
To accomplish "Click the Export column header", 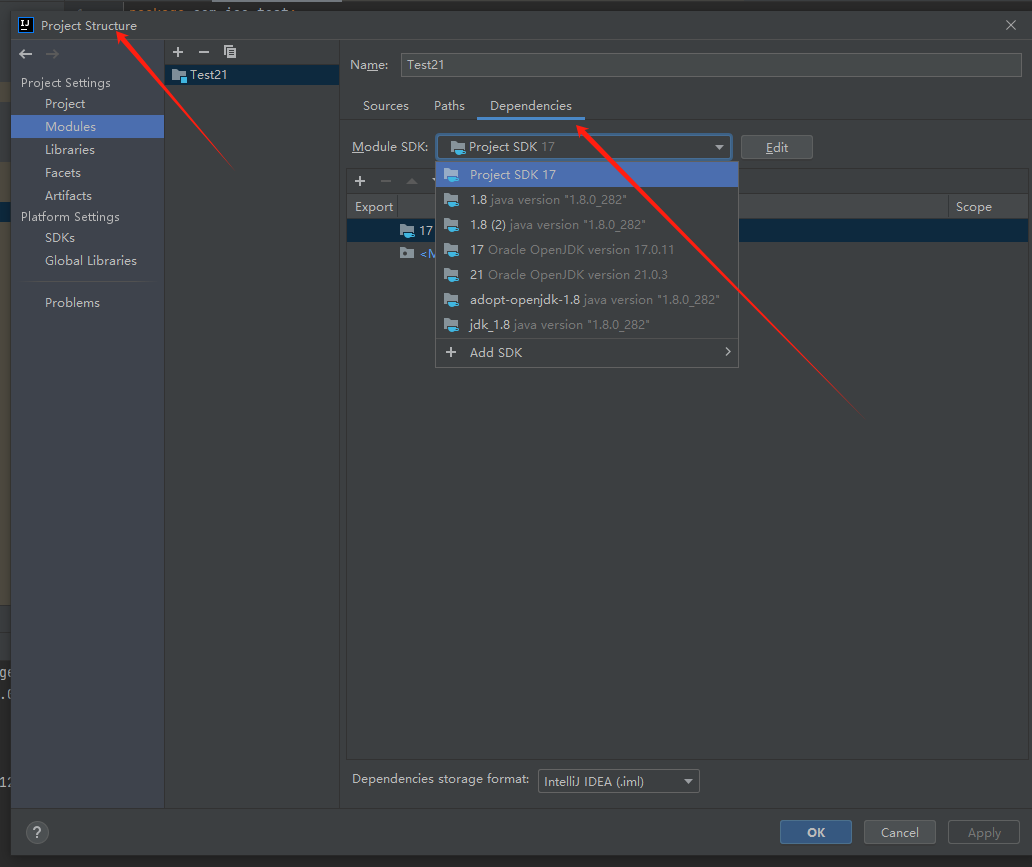I will [373, 207].
